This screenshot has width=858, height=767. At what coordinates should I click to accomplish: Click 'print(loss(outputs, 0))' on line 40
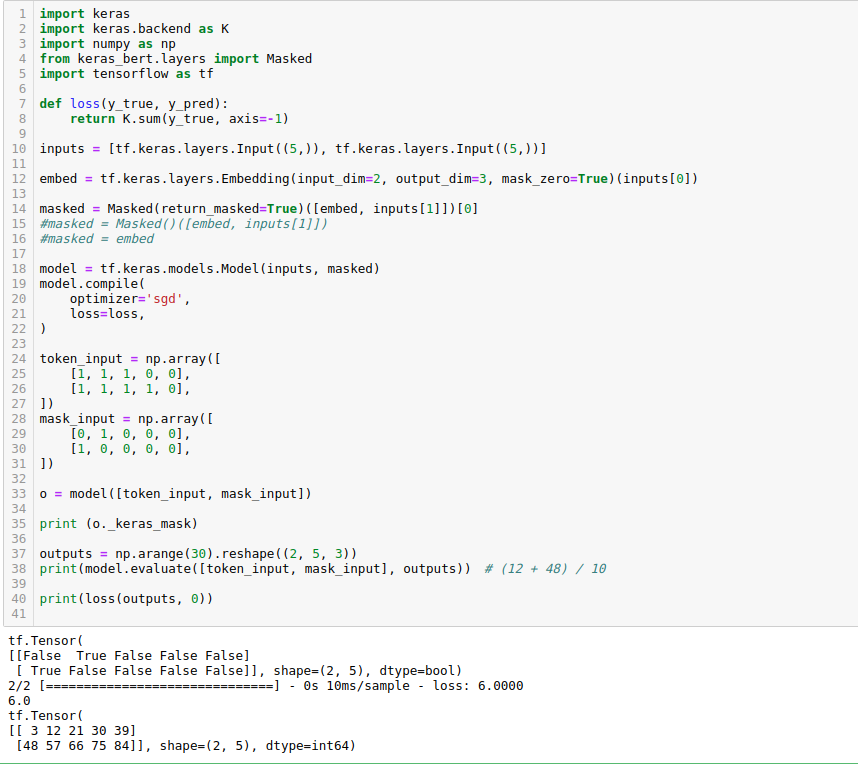tap(126, 599)
